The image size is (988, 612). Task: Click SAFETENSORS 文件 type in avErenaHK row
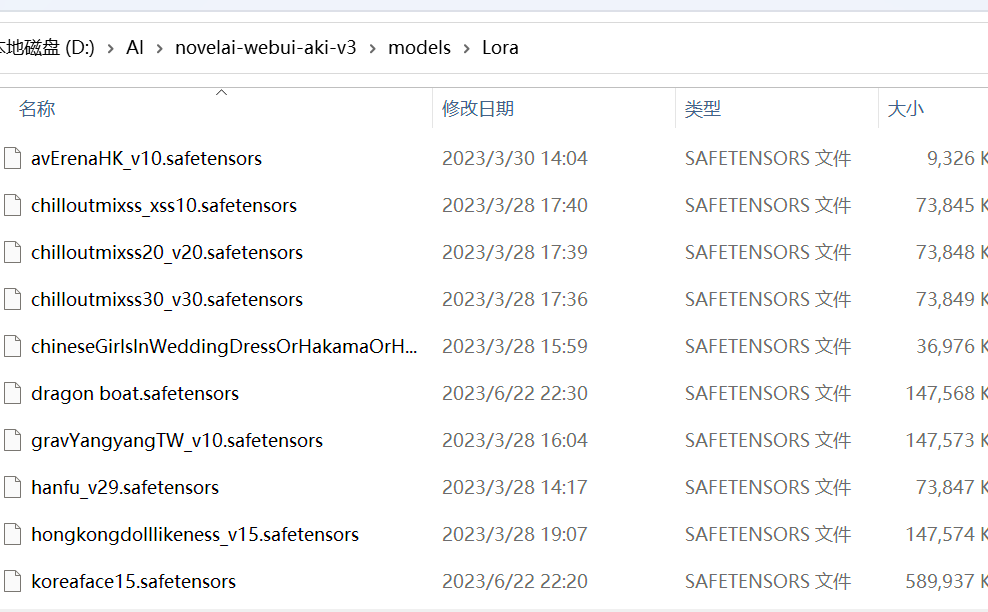(x=767, y=158)
